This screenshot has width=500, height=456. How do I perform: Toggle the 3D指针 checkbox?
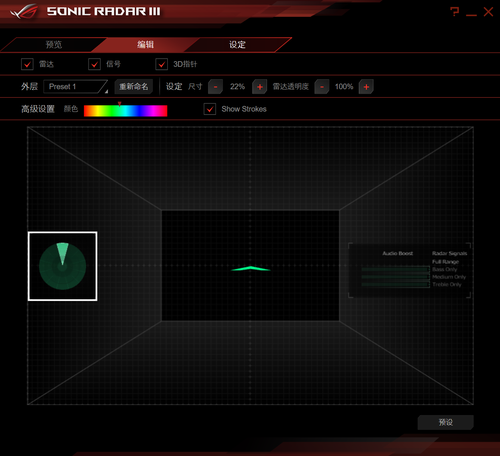pyautogui.click(x=162, y=64)
